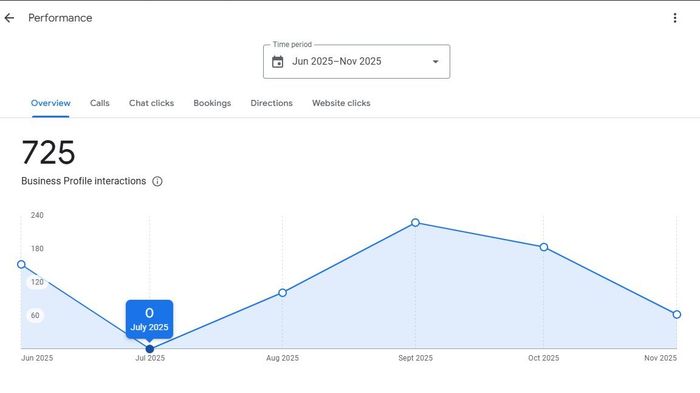Click the Aug 2025 axis label
The width and height of the screenshot is (700, 393).
click(x=282, y=358)
